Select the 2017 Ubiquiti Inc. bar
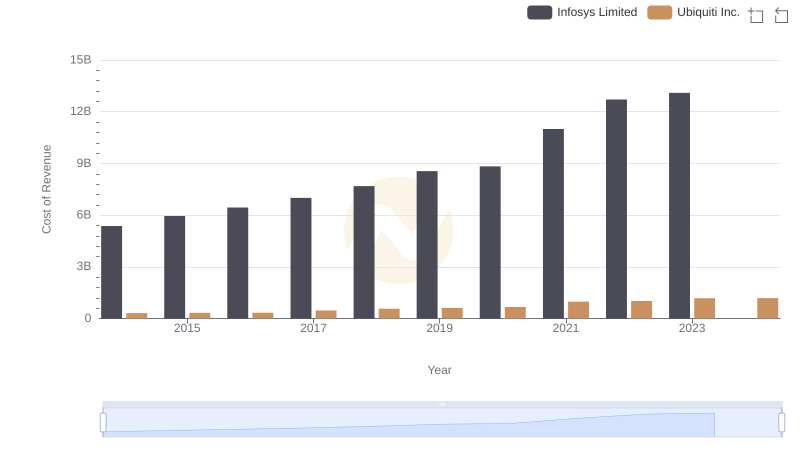 click(326, 315)
